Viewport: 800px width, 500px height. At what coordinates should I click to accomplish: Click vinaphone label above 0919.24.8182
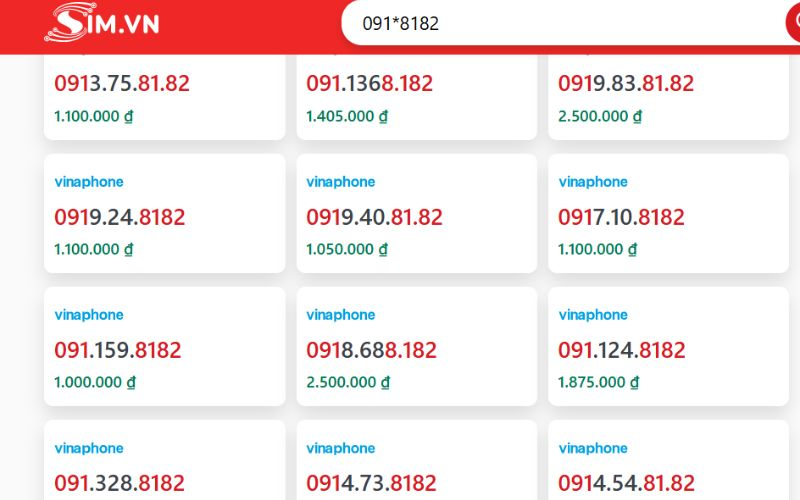(x=89, y=182)
